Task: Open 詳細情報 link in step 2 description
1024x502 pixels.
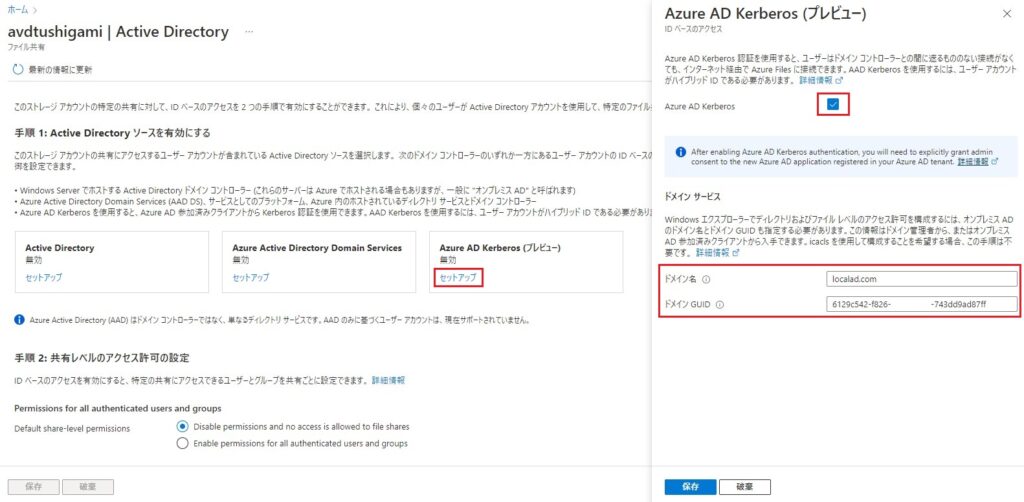Action: pos(388,380)
